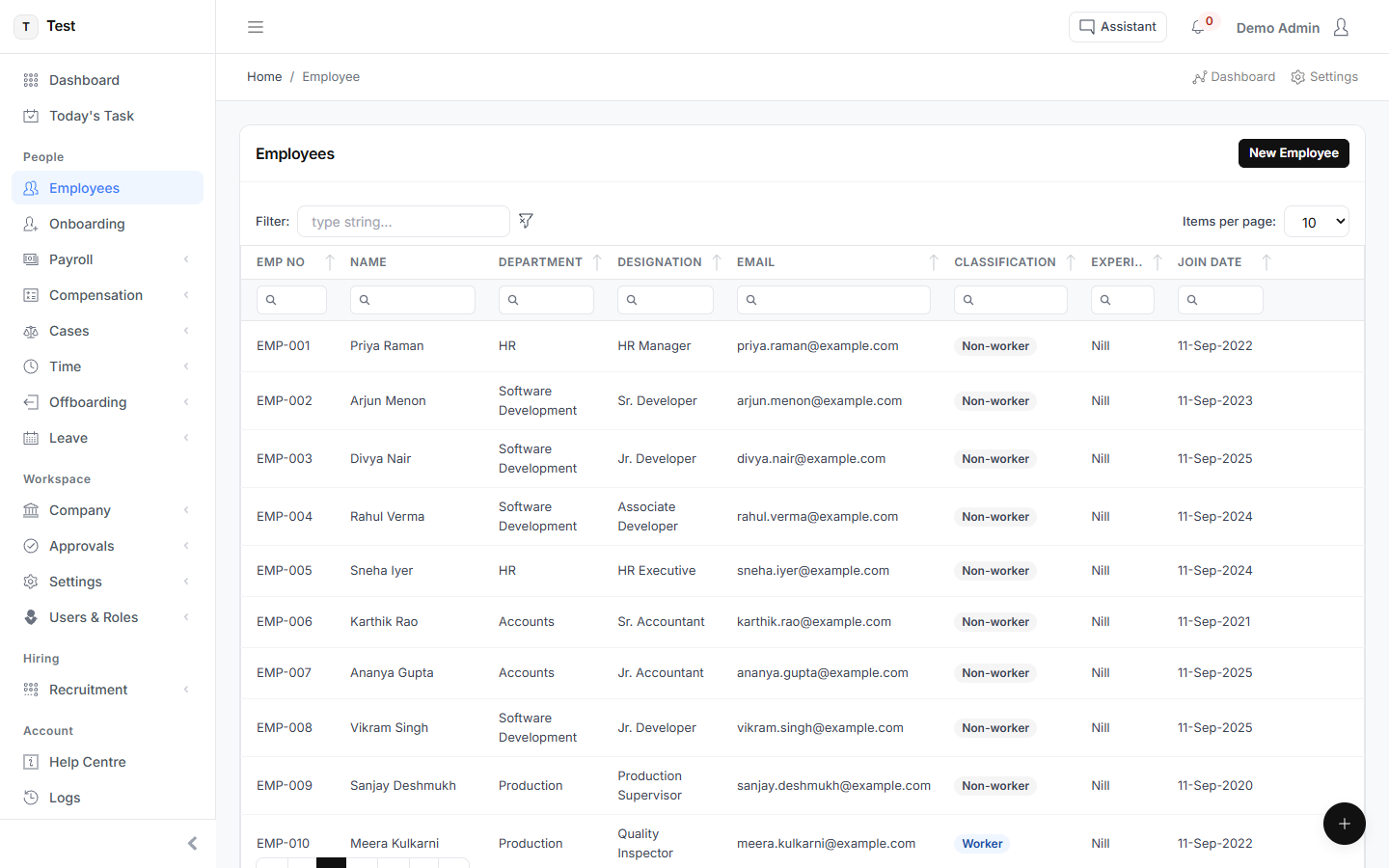This screenshot has width=1389, height=868.
Task: Click the New Employee button
Action: [1294, 153]
